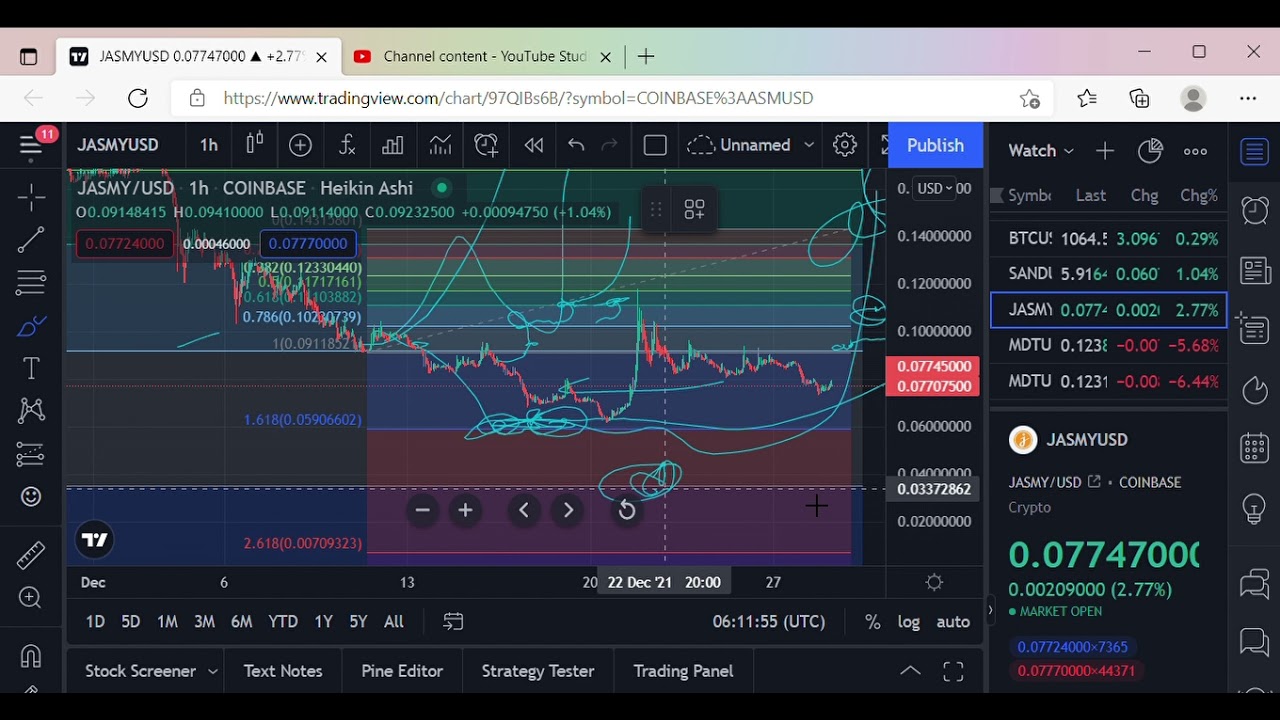
Task: Open the calendar icon in right sidebar
Action: 1254,449
